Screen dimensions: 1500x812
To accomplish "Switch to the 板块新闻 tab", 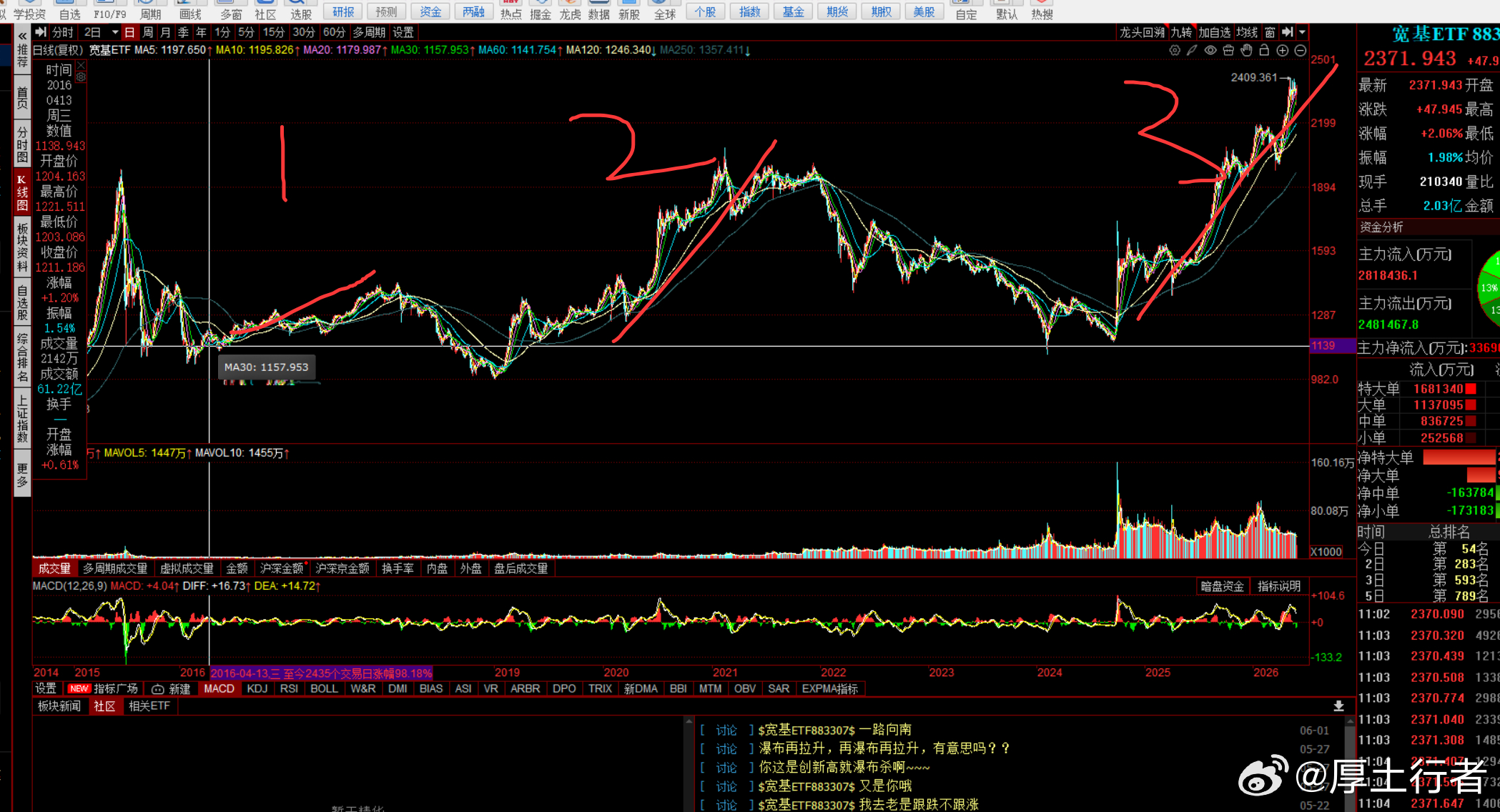I will point(59,706).
